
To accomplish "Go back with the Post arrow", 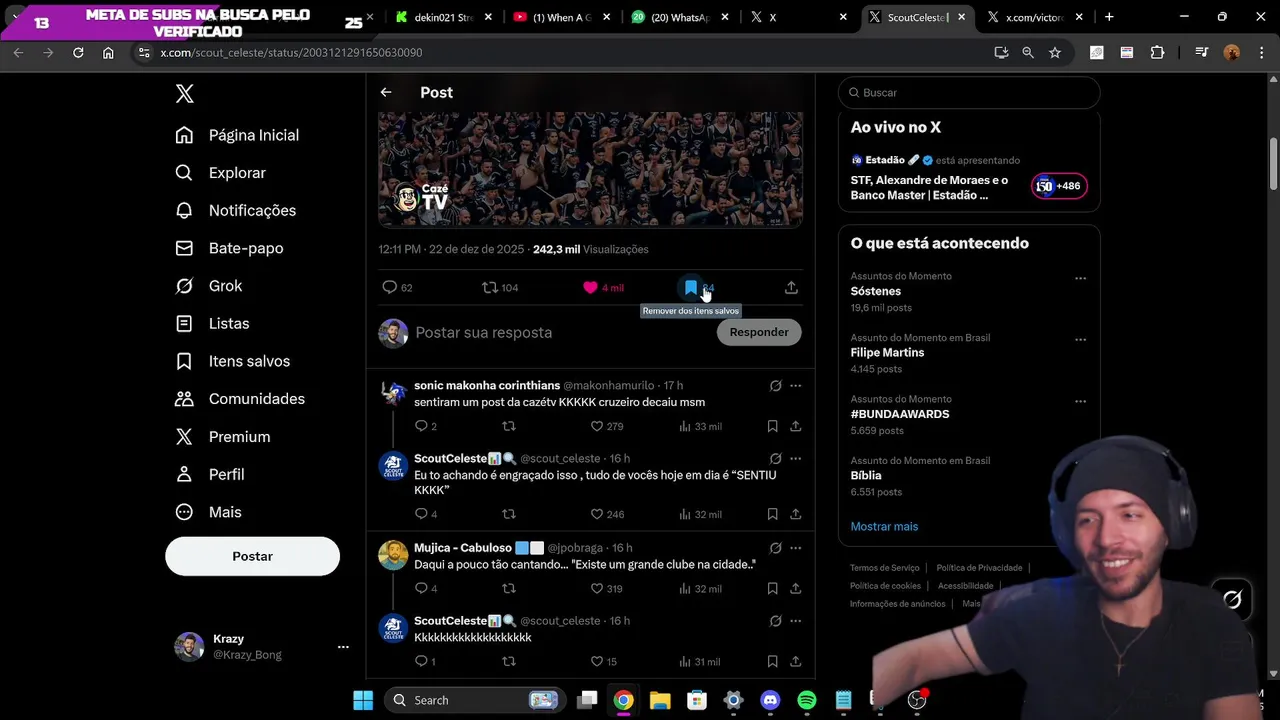I will click(x=386, y=92).
